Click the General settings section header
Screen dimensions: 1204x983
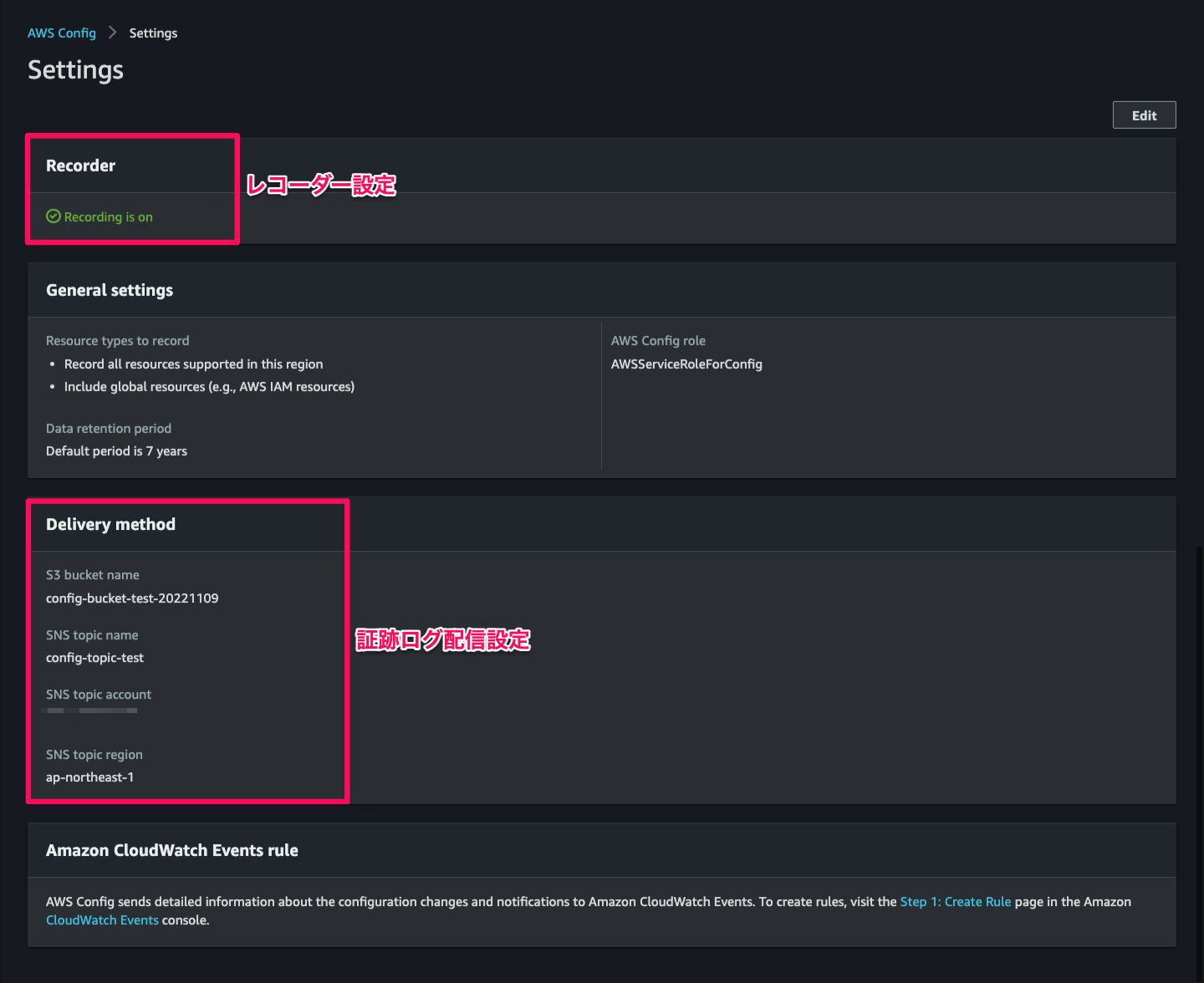point(109,290)
